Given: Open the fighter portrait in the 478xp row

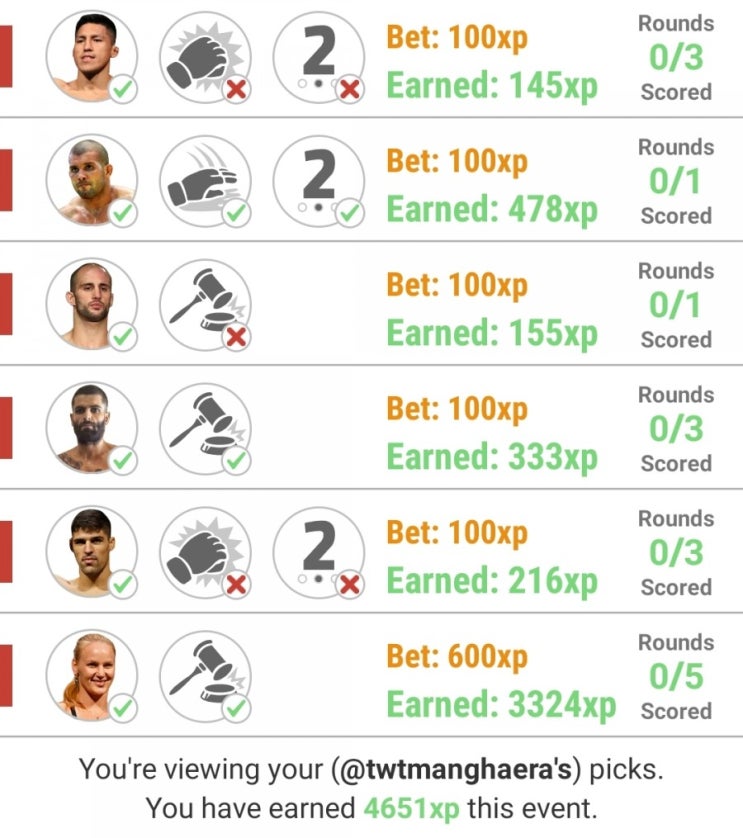Looking at the screenshot, I should 91,181.
